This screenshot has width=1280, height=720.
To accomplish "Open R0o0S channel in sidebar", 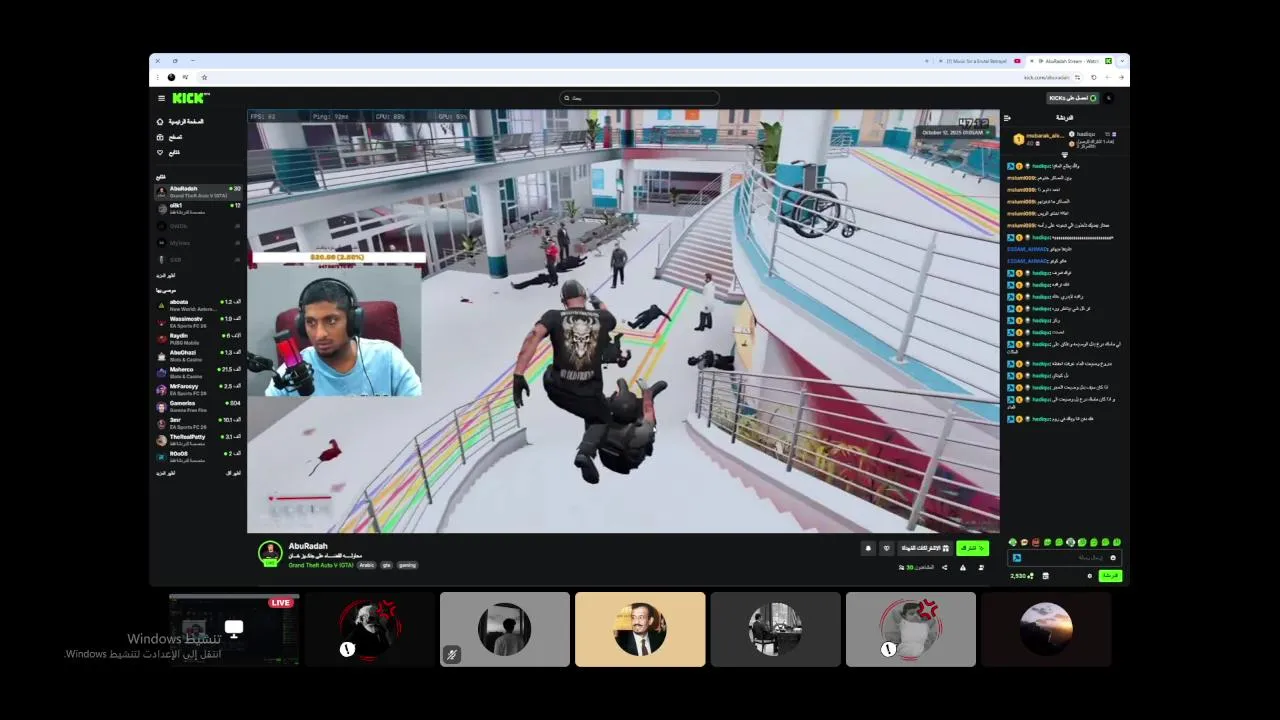I will point(199,456).
